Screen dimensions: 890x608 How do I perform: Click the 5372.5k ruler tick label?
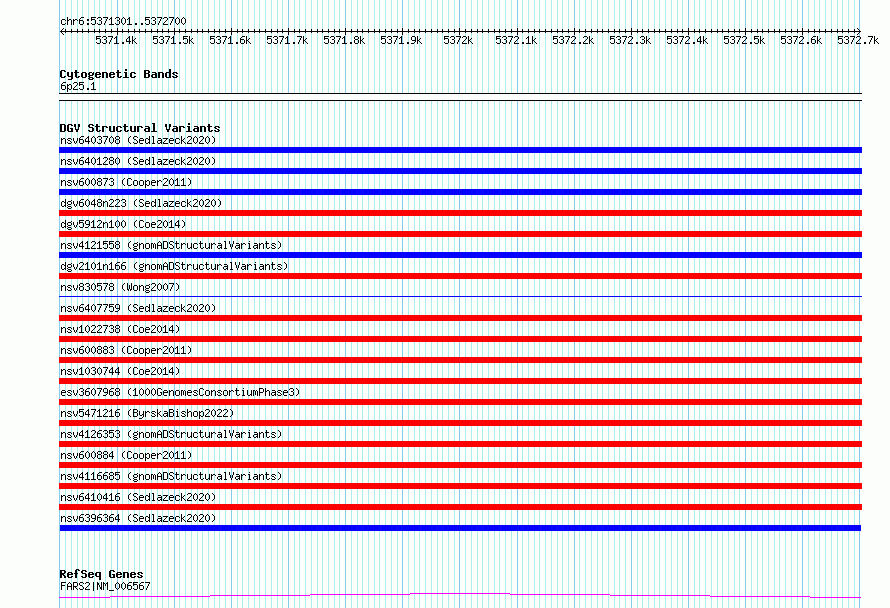click(744, 40)
